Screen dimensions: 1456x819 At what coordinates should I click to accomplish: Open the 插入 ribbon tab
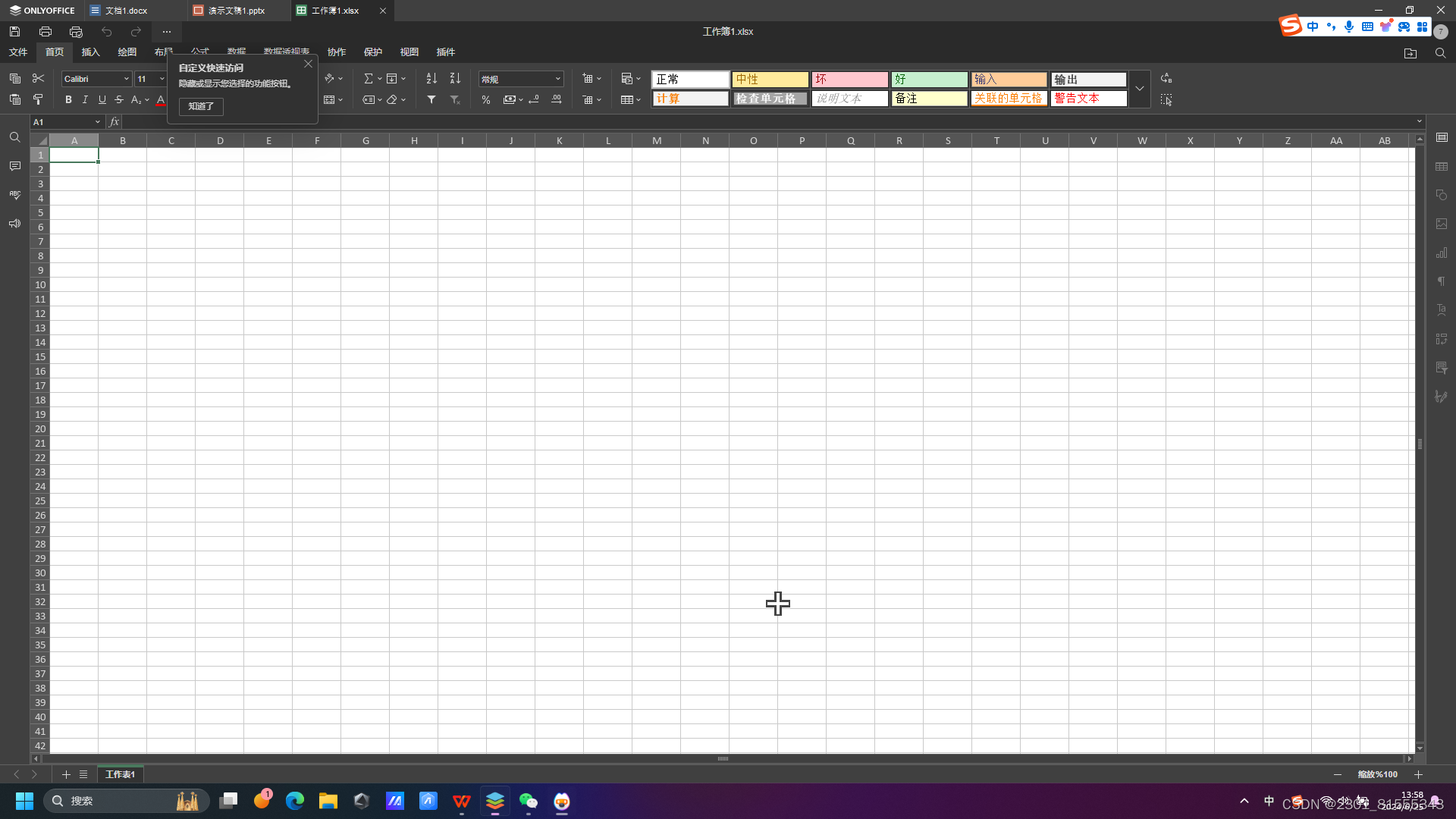90,52
